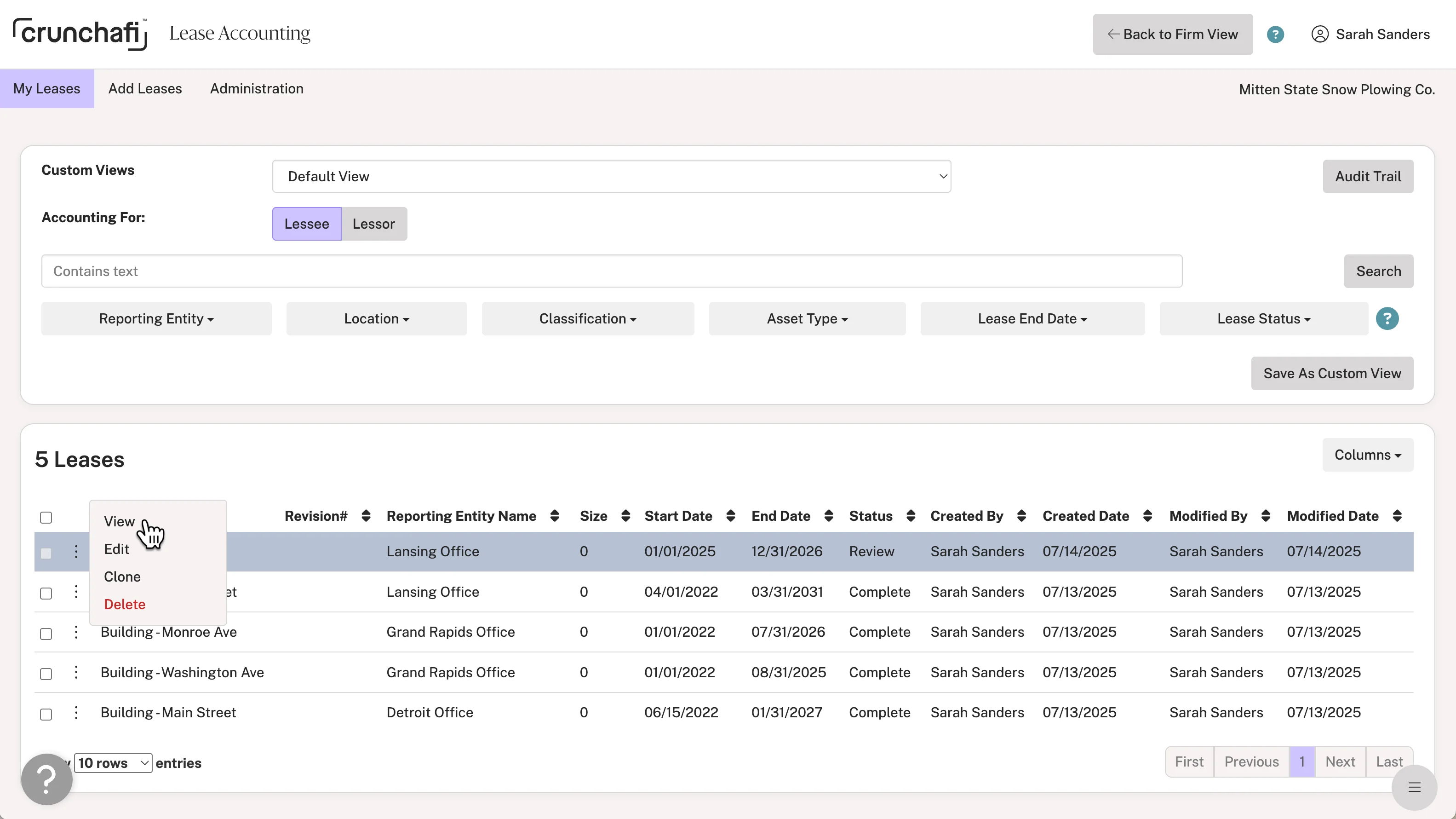Open the large round help bubble
Viewport: 1456px width, 819px height.
[x=47, y=779]
